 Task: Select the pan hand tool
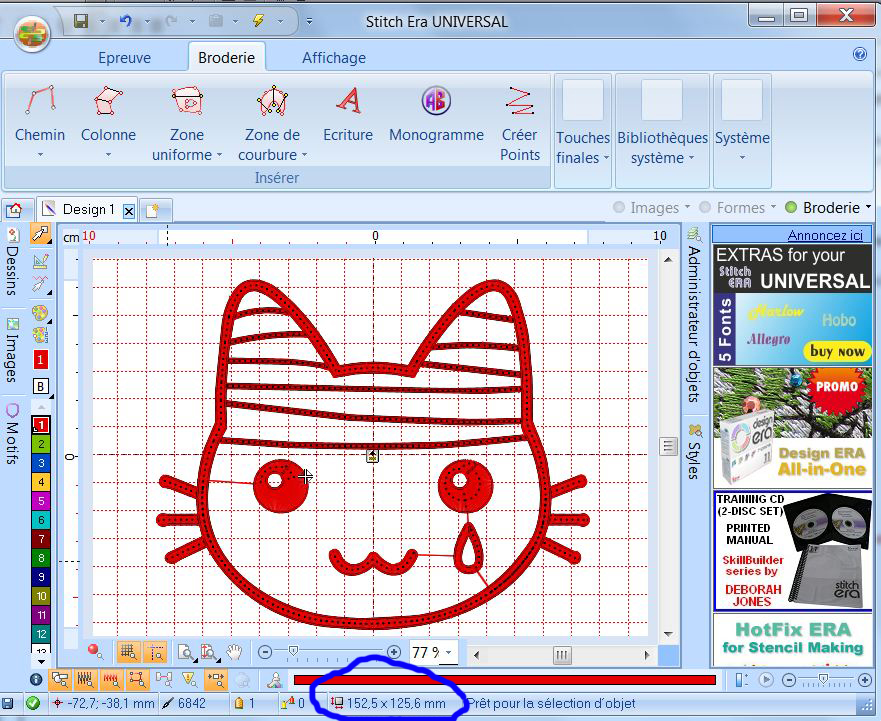coord(234,652)
